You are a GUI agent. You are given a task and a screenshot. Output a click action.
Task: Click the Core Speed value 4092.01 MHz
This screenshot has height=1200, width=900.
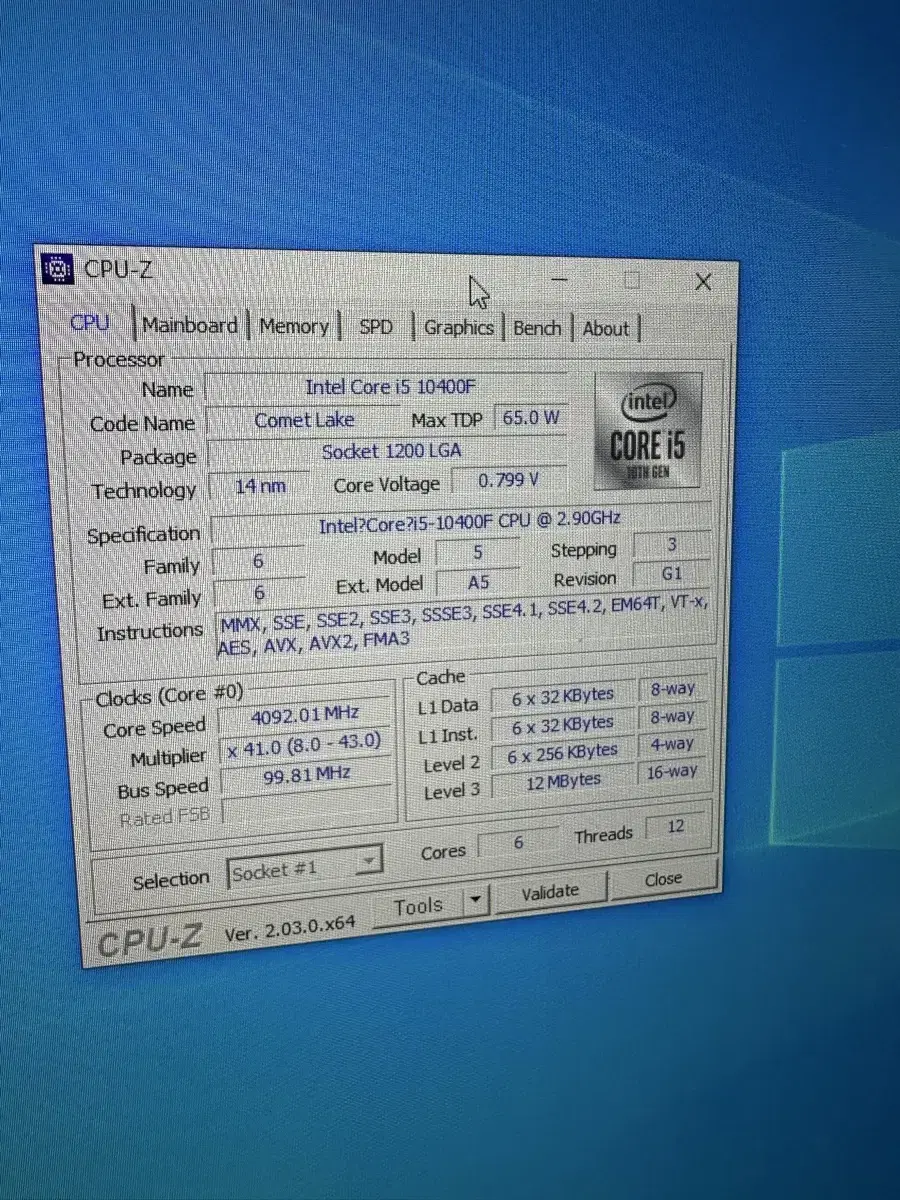tap(305, 716)
